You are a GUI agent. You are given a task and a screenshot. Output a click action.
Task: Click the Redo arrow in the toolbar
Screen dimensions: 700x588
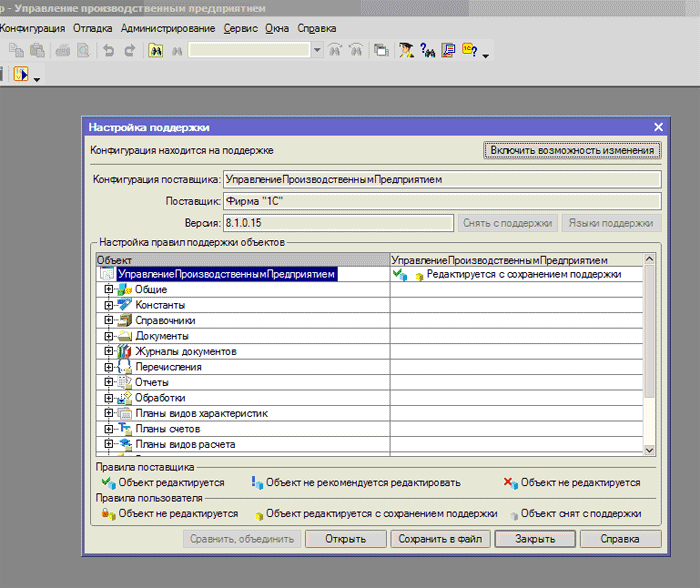(x=128, y=50)
